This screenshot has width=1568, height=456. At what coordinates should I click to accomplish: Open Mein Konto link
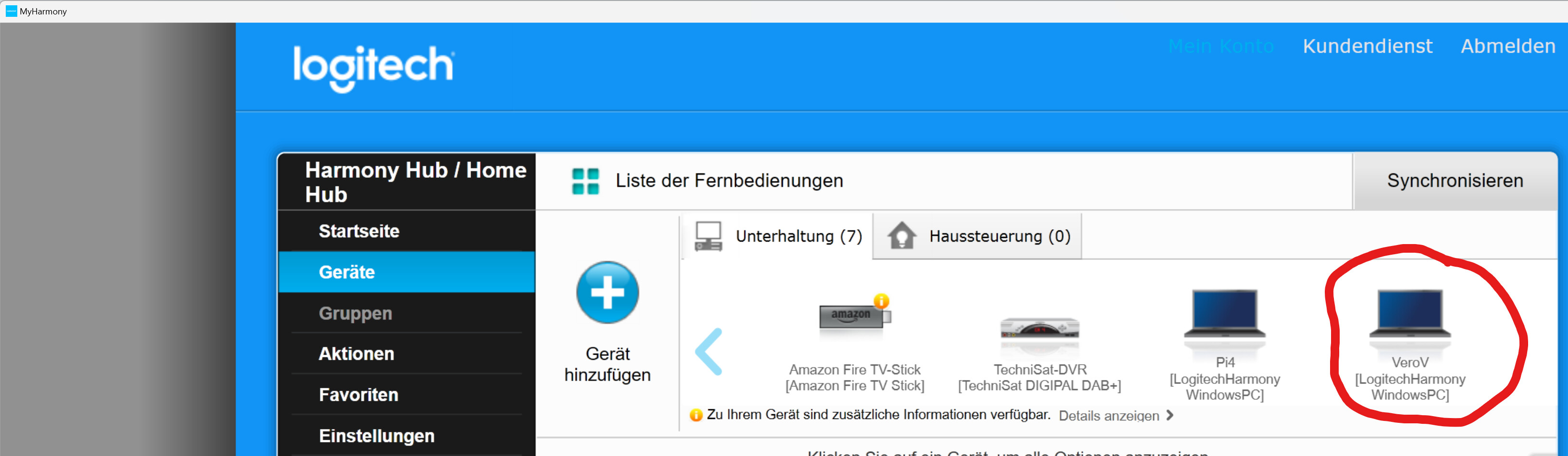(1221, 46)
